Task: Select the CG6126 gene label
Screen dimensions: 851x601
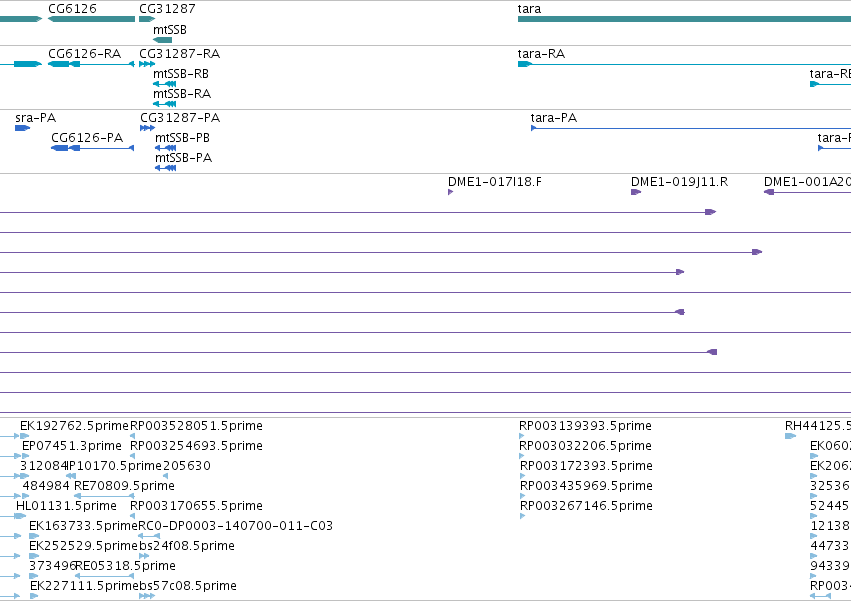Action: 72,9
